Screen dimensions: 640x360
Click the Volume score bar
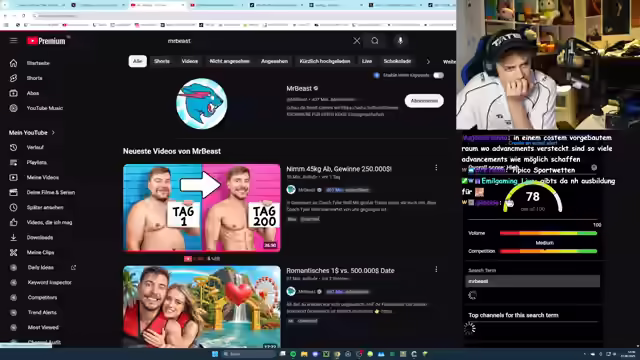tap(548, 233)
